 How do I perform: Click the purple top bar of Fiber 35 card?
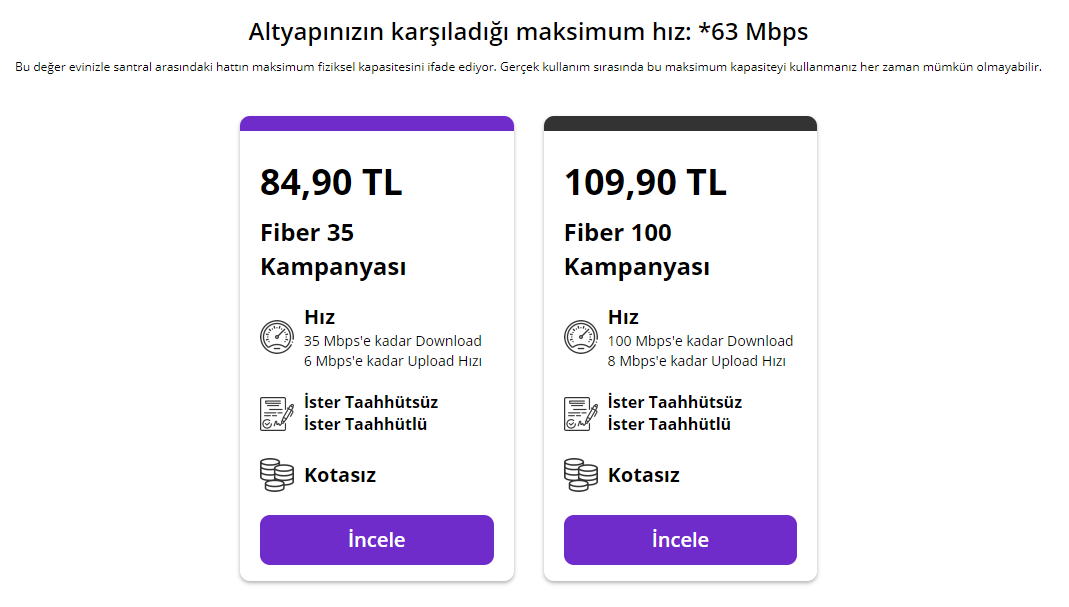coord(377,124)
